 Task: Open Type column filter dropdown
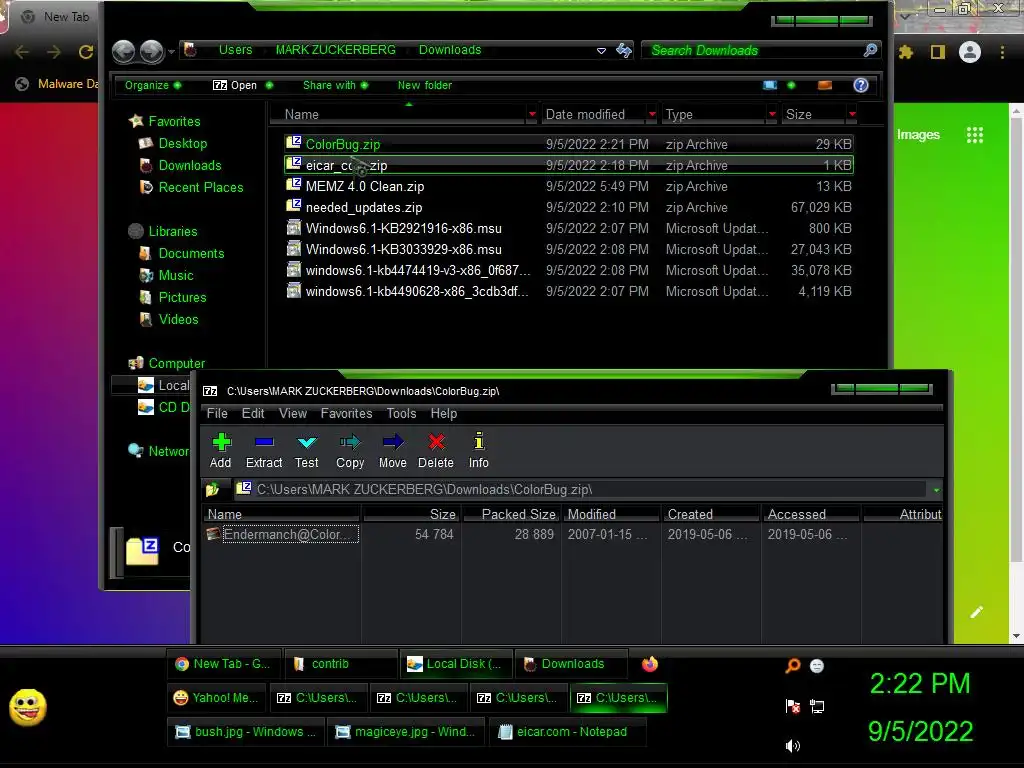(772, 114)
